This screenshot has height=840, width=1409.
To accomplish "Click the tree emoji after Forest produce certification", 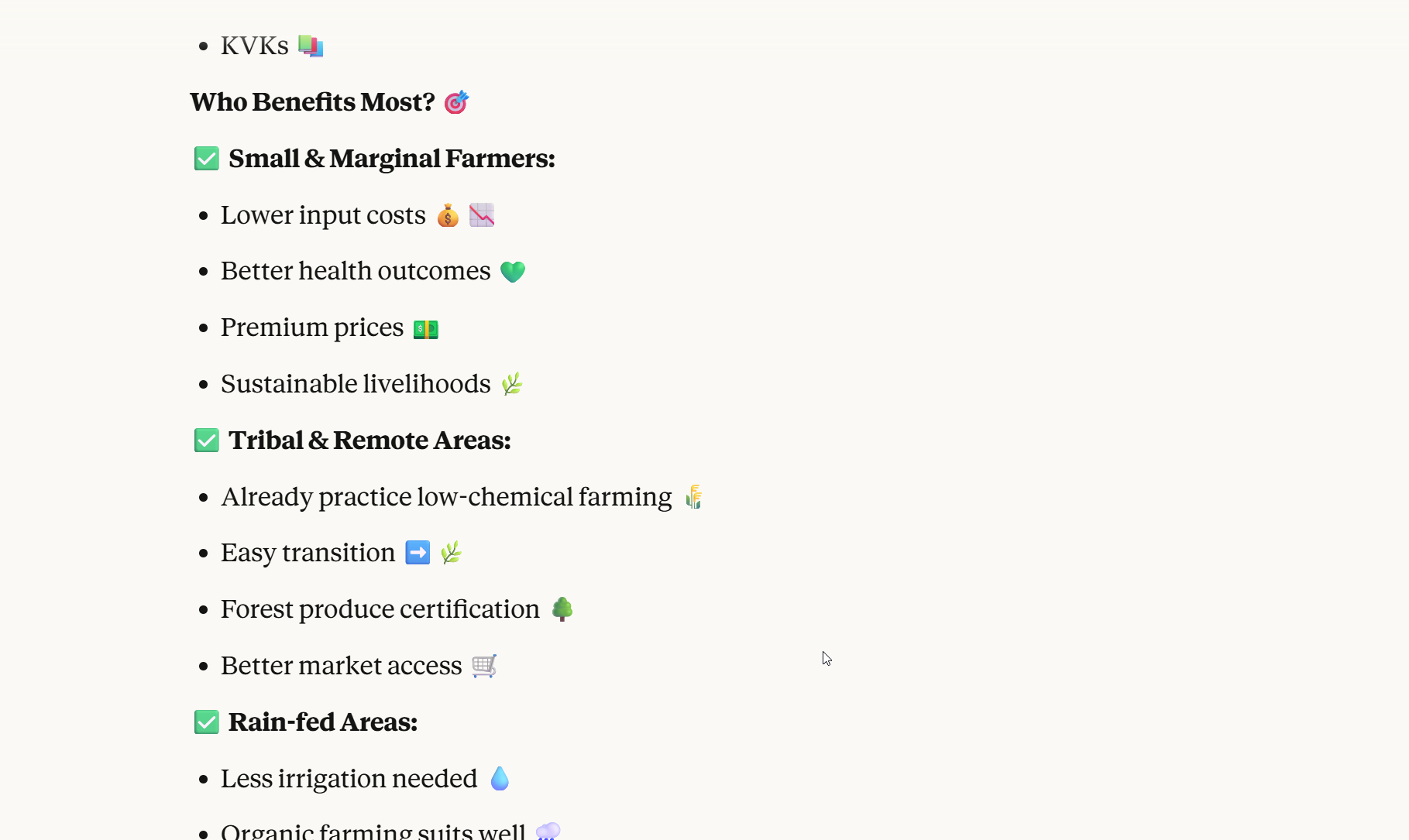I will tap(562, 609).
